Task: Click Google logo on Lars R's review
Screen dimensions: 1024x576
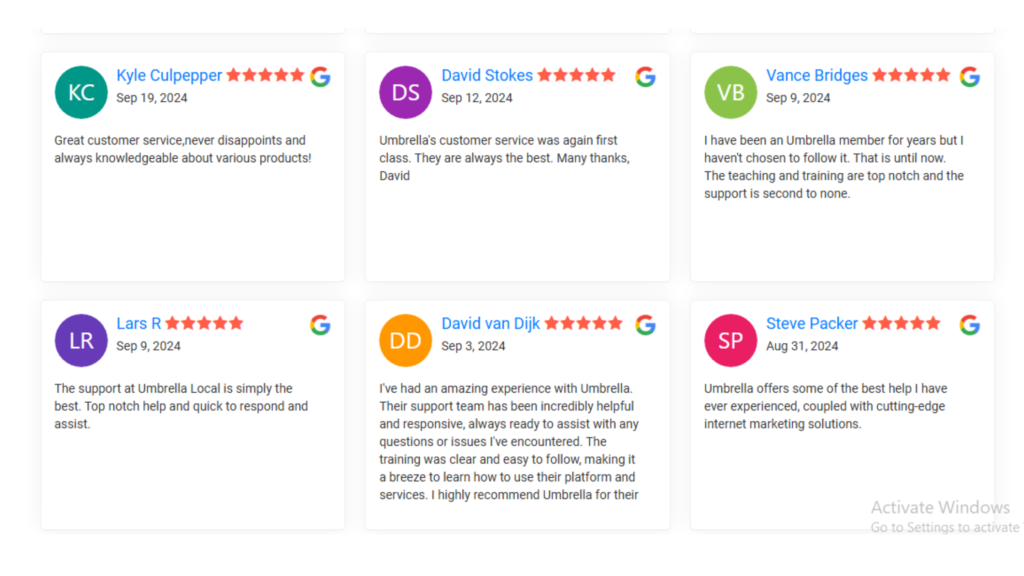Action: coord(320,325)
